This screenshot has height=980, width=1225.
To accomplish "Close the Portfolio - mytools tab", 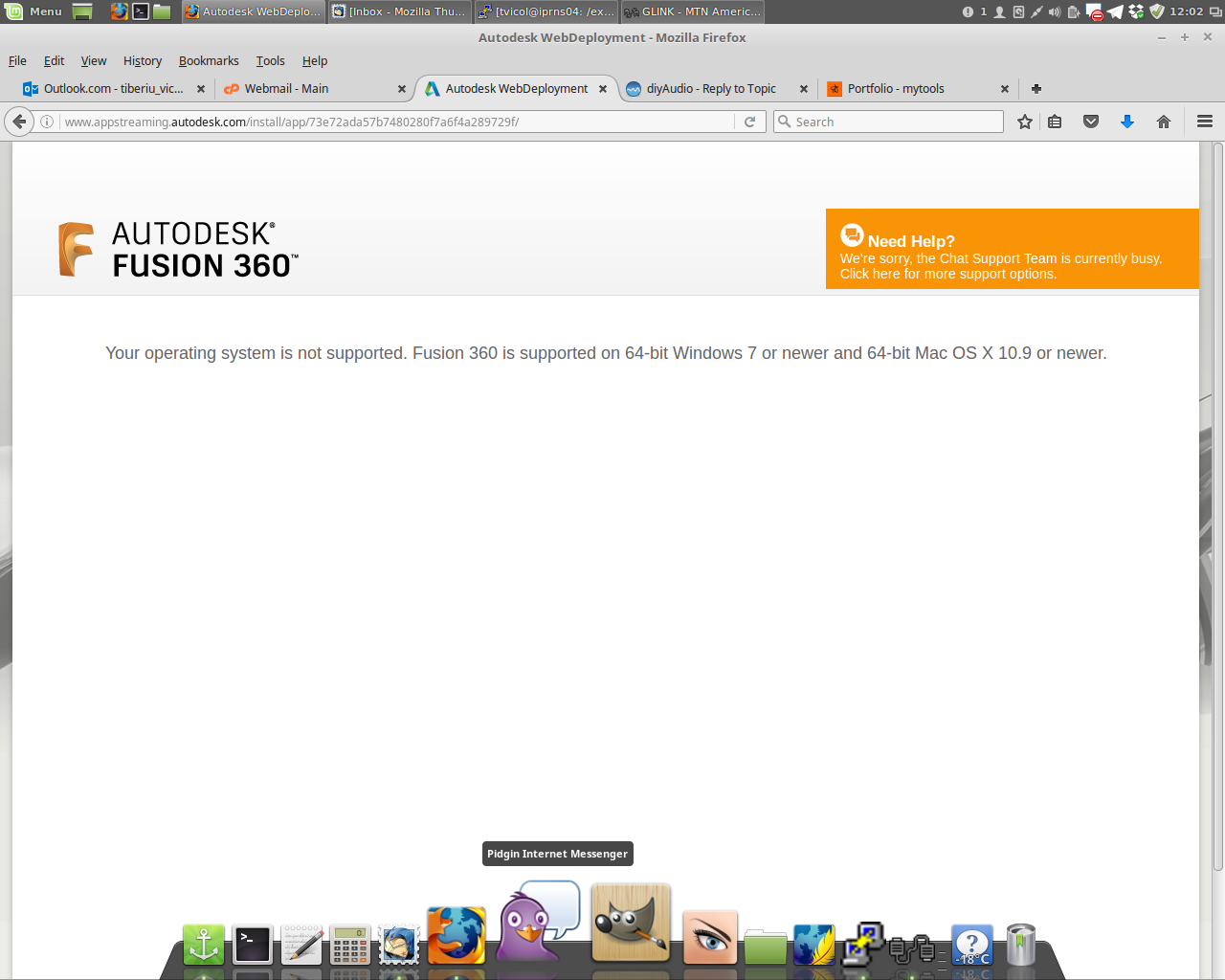I will pos(1005,89).
